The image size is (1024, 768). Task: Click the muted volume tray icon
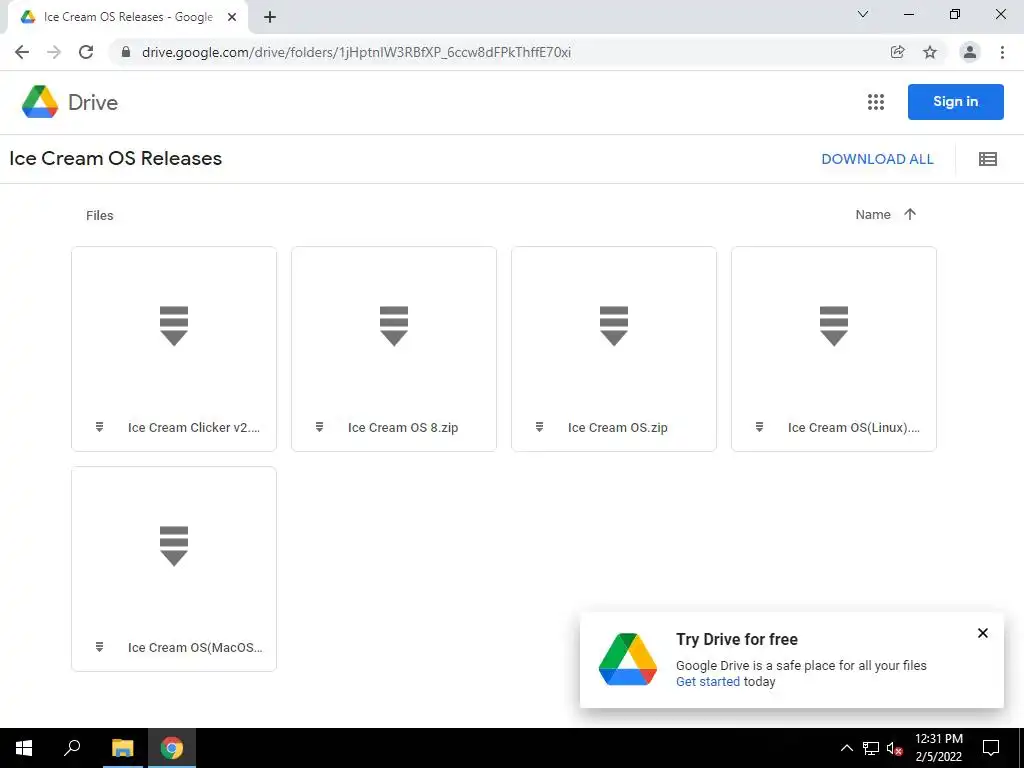point(894,748)
